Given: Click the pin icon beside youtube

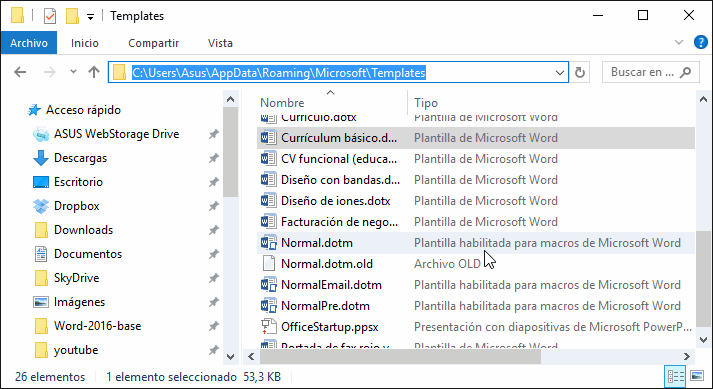Looking at the screenshot, I should [x=213, y=350].
